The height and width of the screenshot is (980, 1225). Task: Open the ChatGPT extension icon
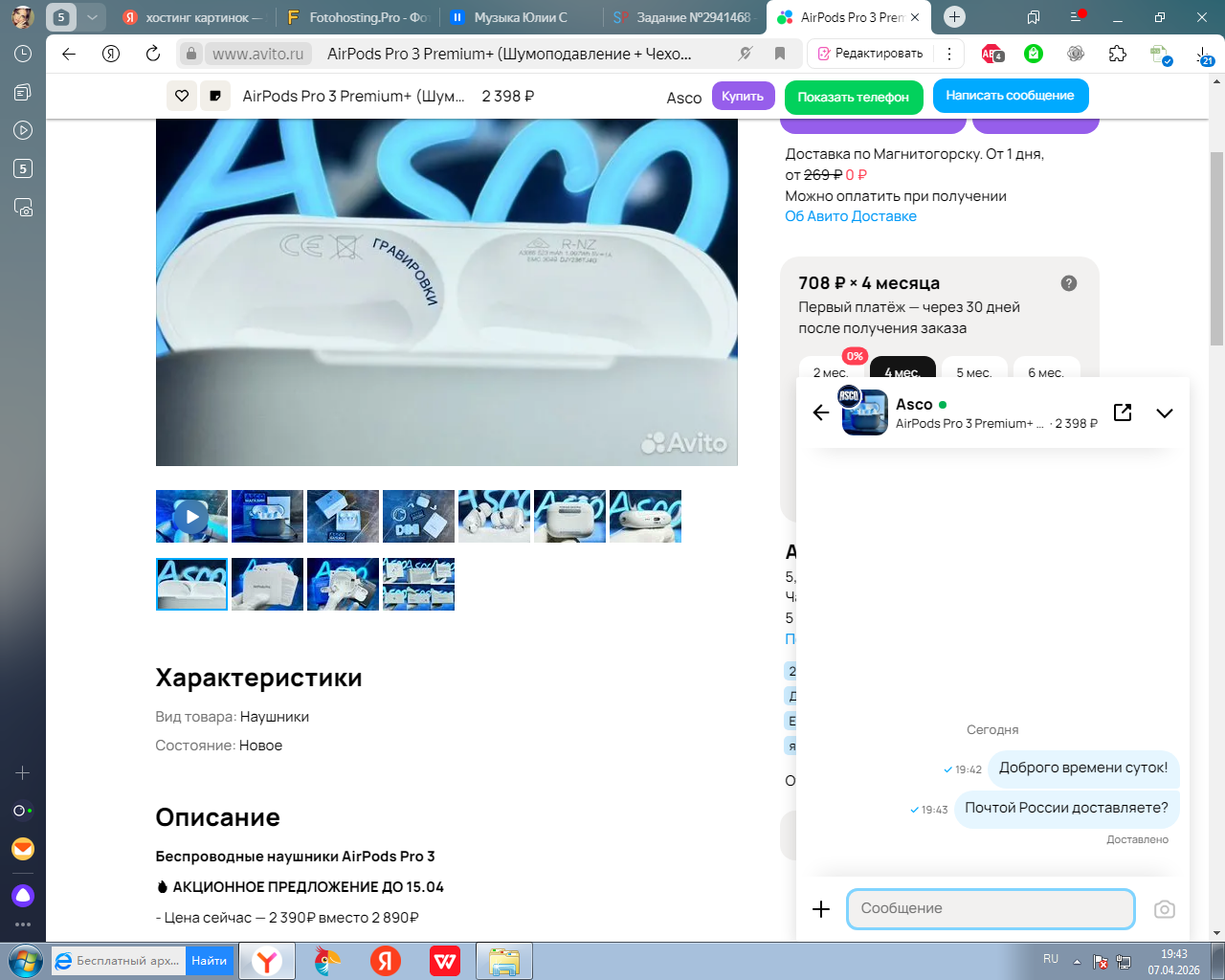tap(1076, 54)
